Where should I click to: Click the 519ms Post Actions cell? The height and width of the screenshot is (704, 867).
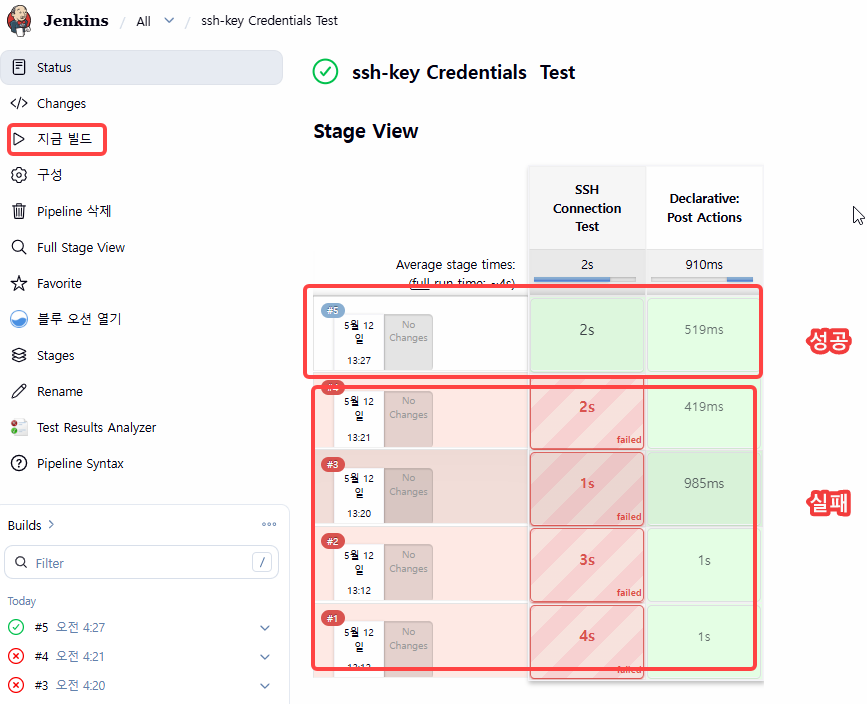coord(704,335)
